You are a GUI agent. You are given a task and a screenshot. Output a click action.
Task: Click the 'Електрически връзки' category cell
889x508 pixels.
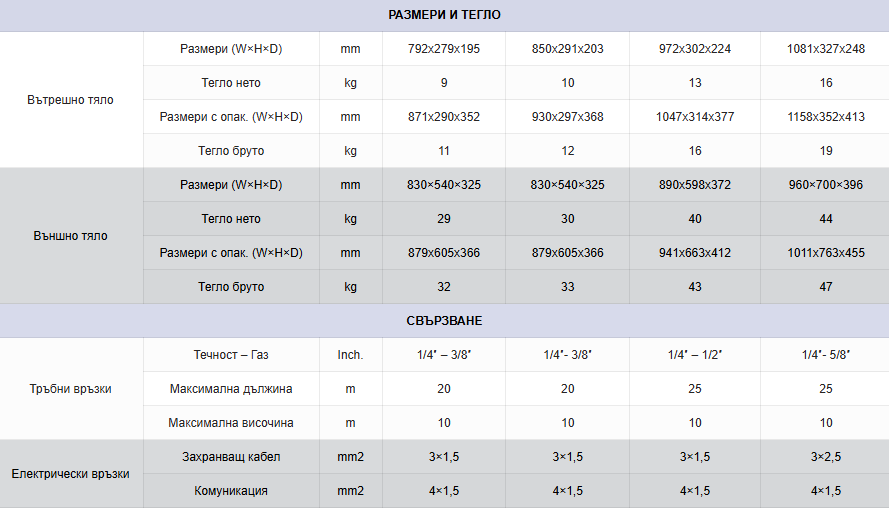coord(70,474)
